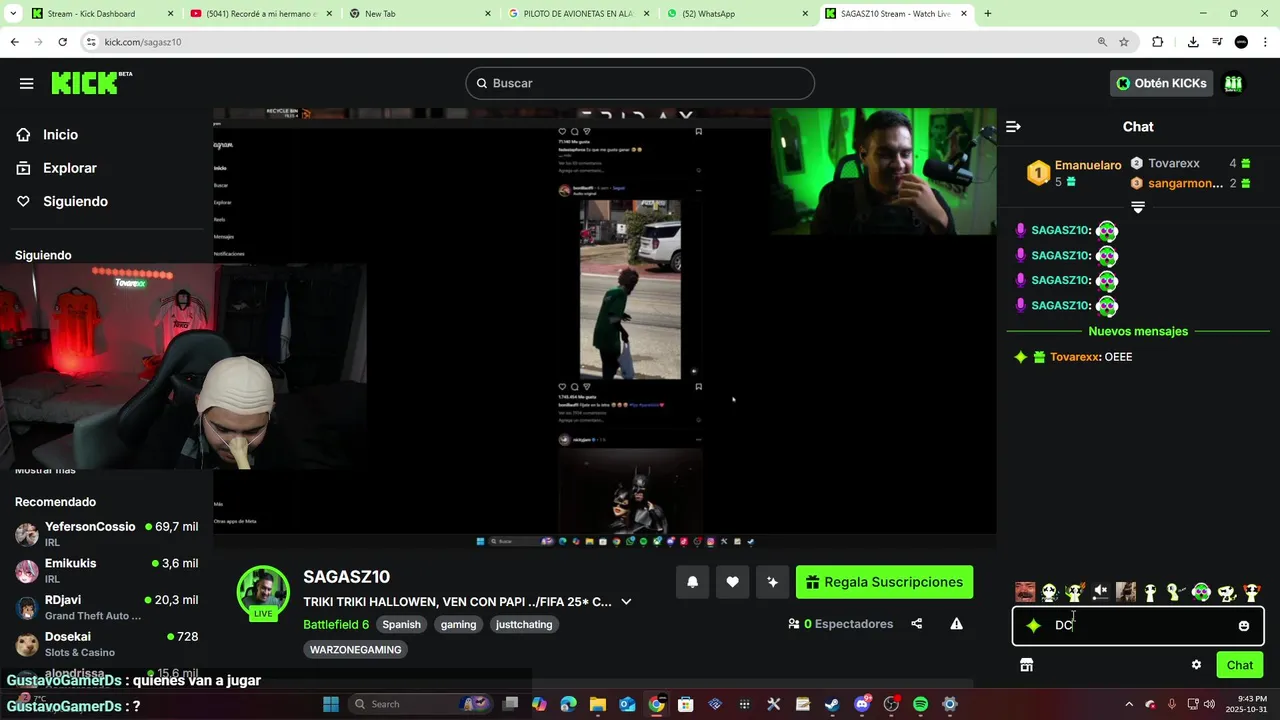
Task: Click Tovarexx username in chat message
Action: pos(1075,357)
